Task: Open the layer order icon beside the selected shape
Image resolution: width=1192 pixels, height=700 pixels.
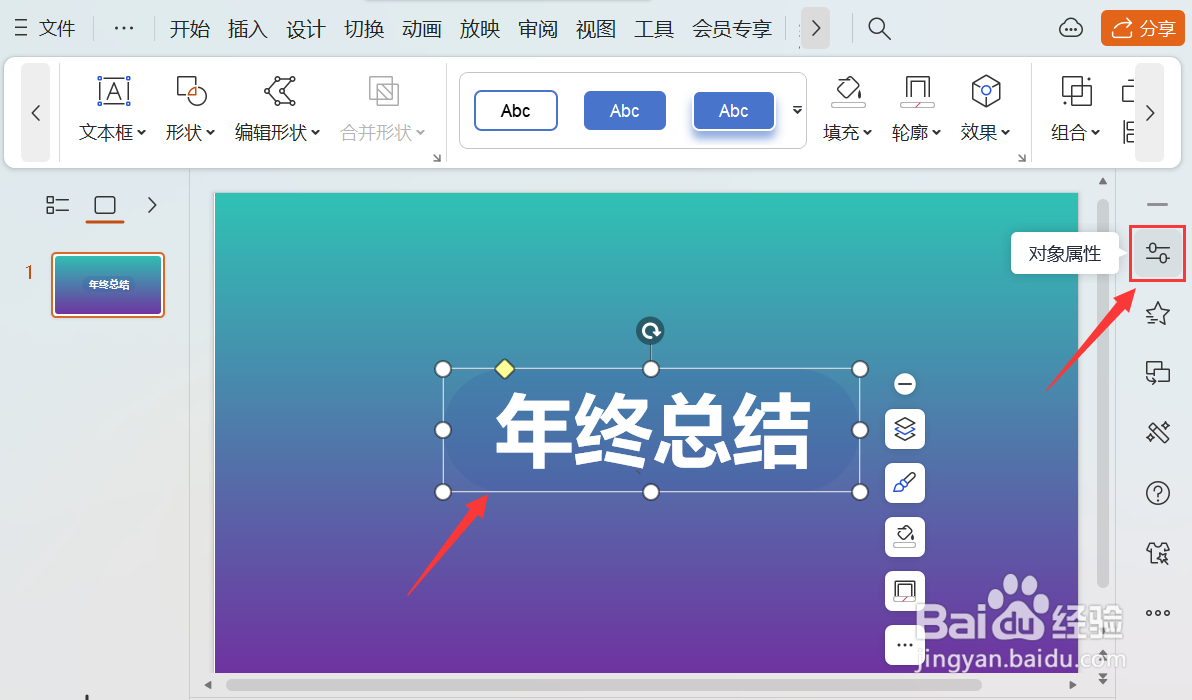Action: click(x=904, y=429)
